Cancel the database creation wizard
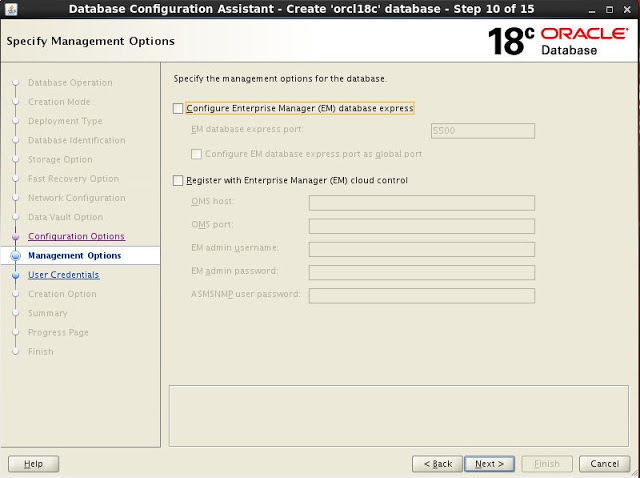Image resolution: width=640 pixels, height=478 pixels. [x=604, y=464]
